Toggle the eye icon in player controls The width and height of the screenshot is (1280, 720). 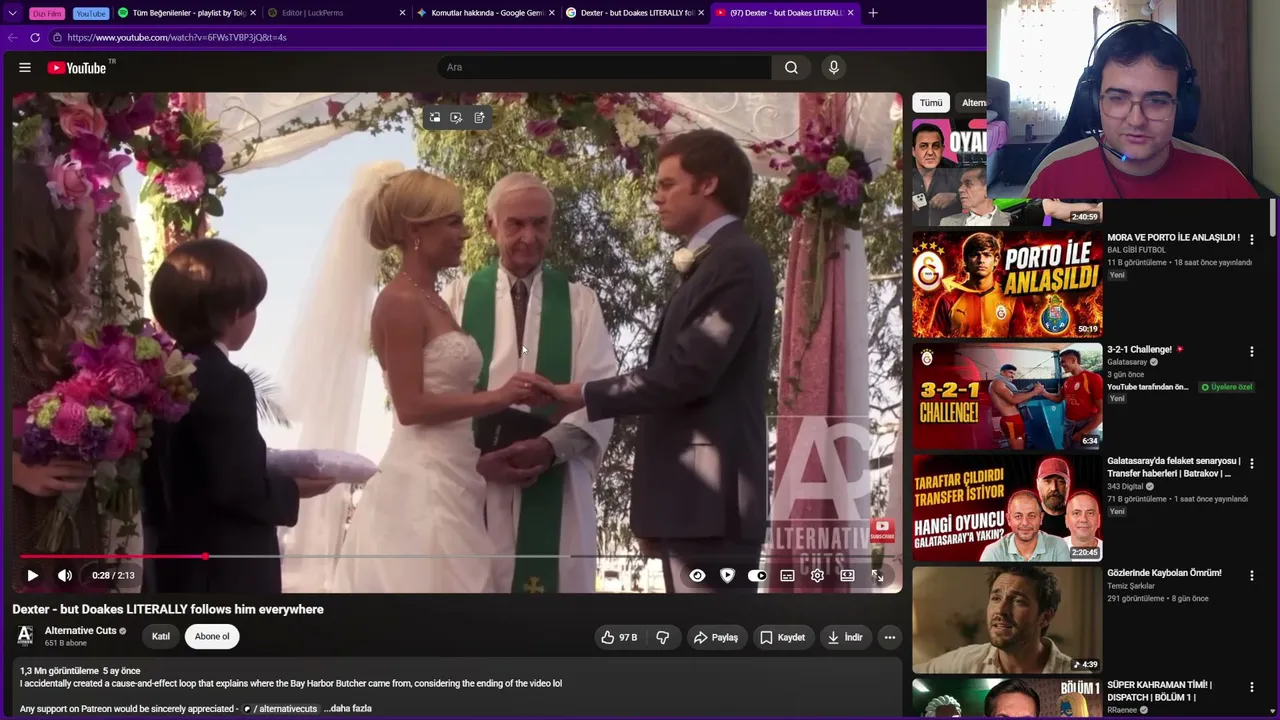pos(697,575)
